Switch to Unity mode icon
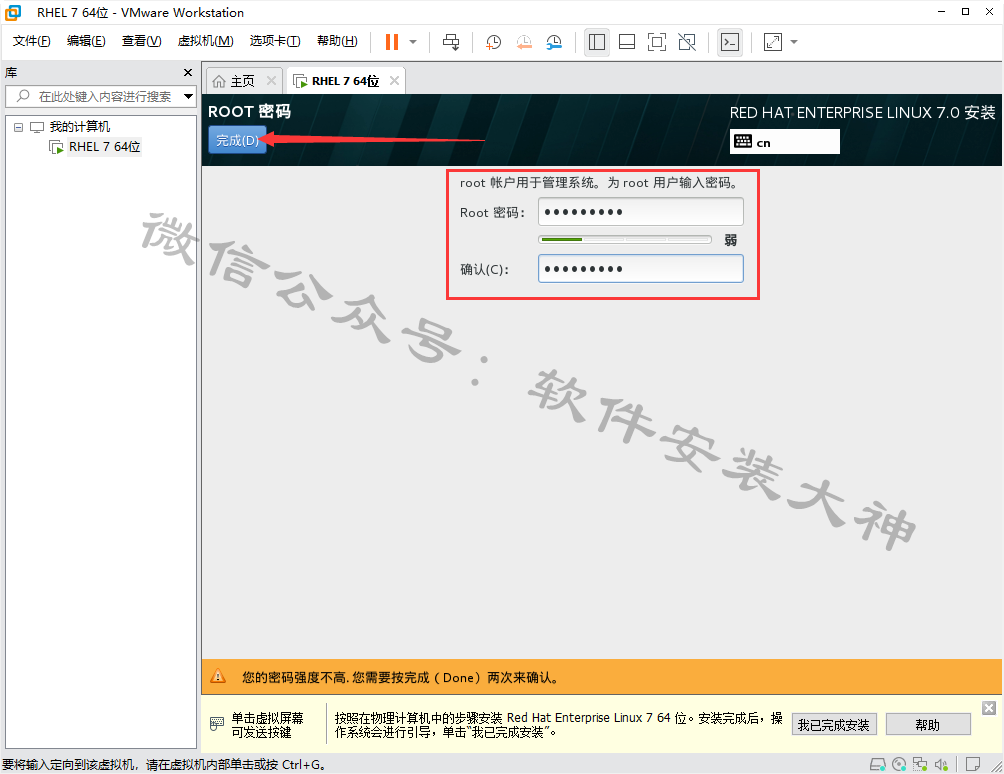1004x774 pixels. pyautogui.click(x=687, y=42)
